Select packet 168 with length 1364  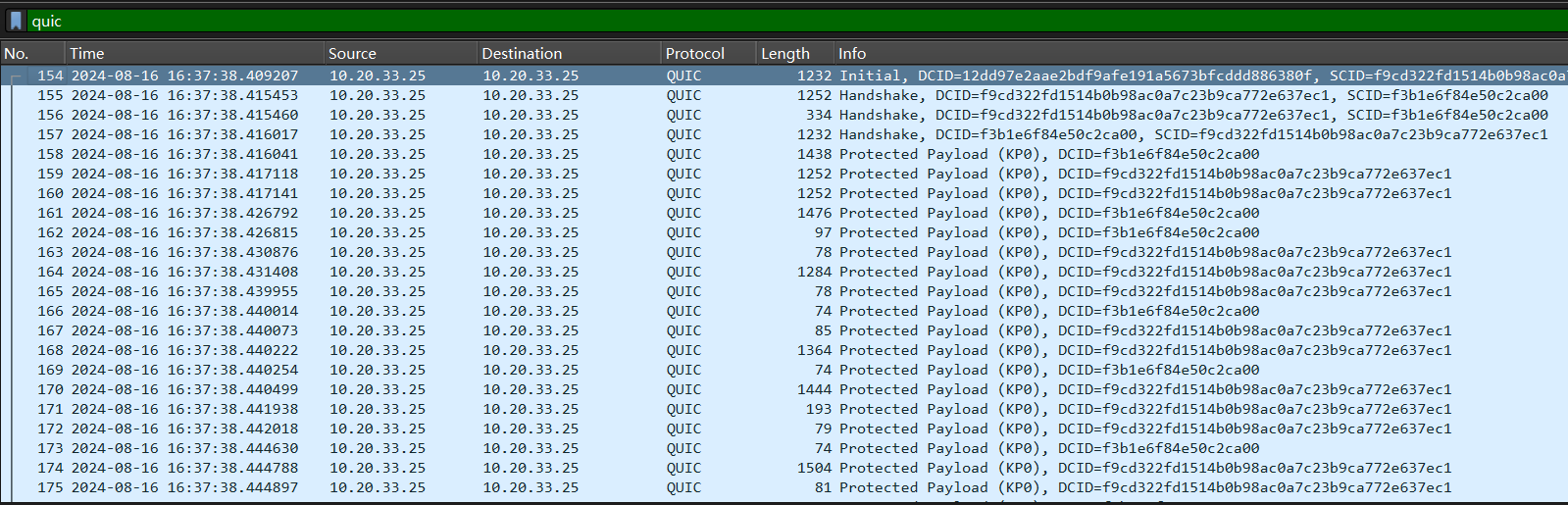[x=588, y=350]
